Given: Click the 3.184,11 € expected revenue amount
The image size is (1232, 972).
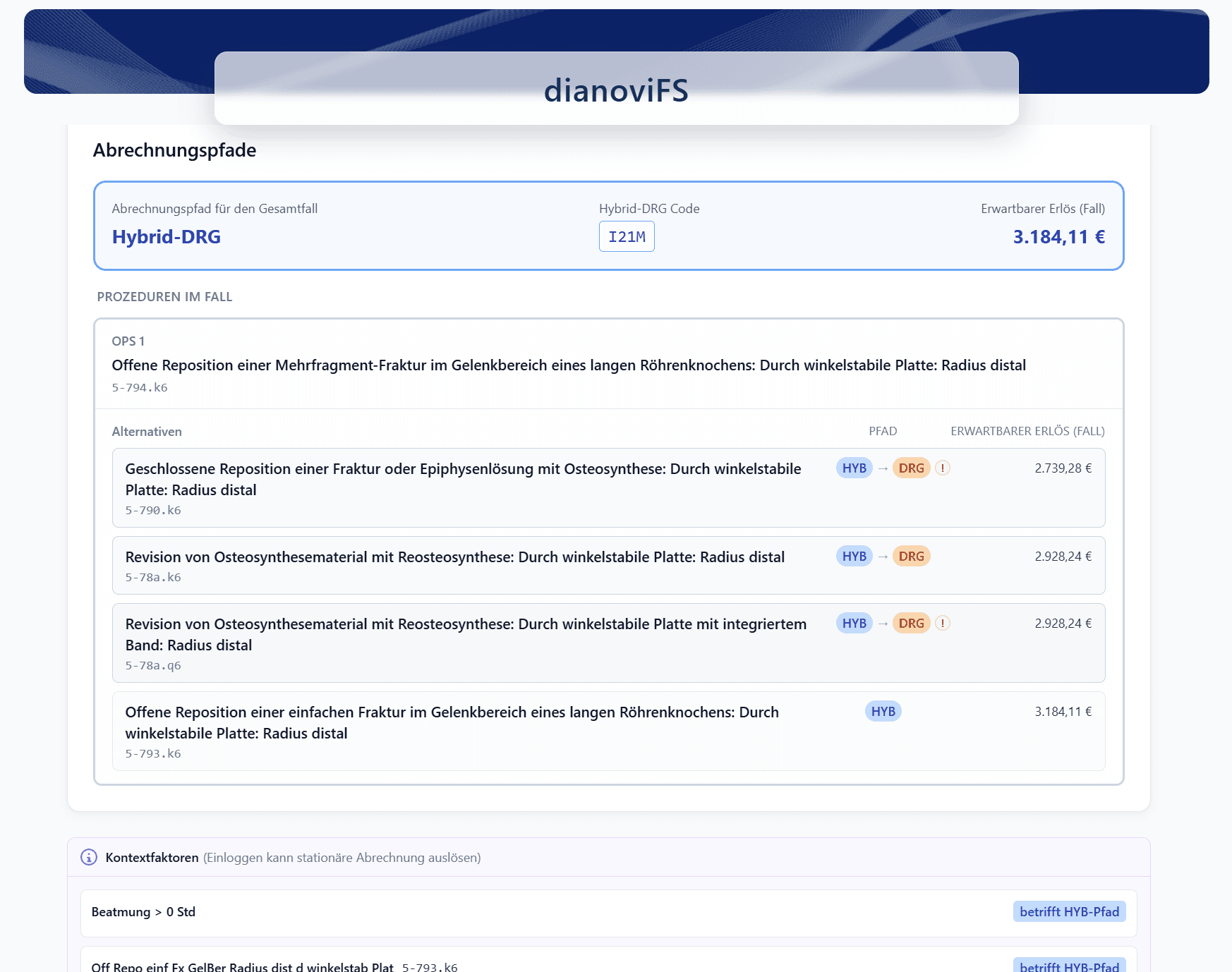Looking at the screenshot, I should (1058, 237).
